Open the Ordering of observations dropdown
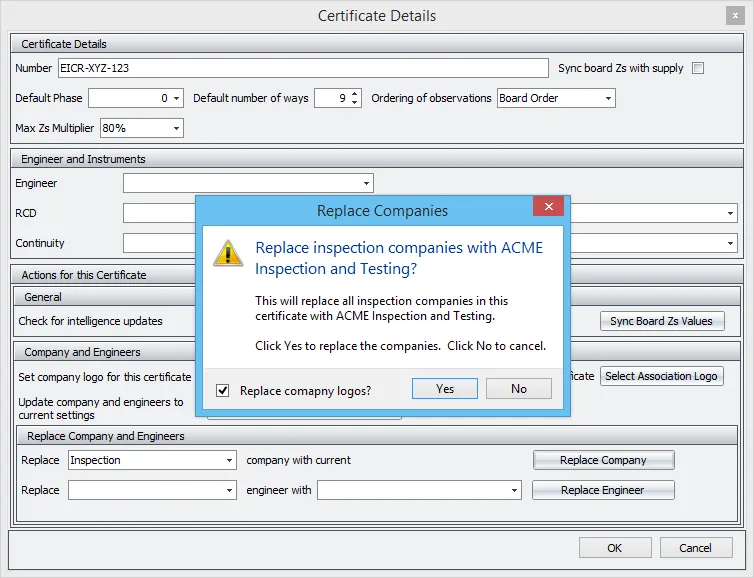Image resolution: width=754 pixels, height=578 pixels. [608, 98]
